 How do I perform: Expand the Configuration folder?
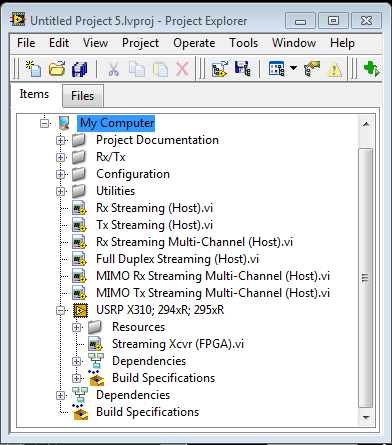pos(60,174)
